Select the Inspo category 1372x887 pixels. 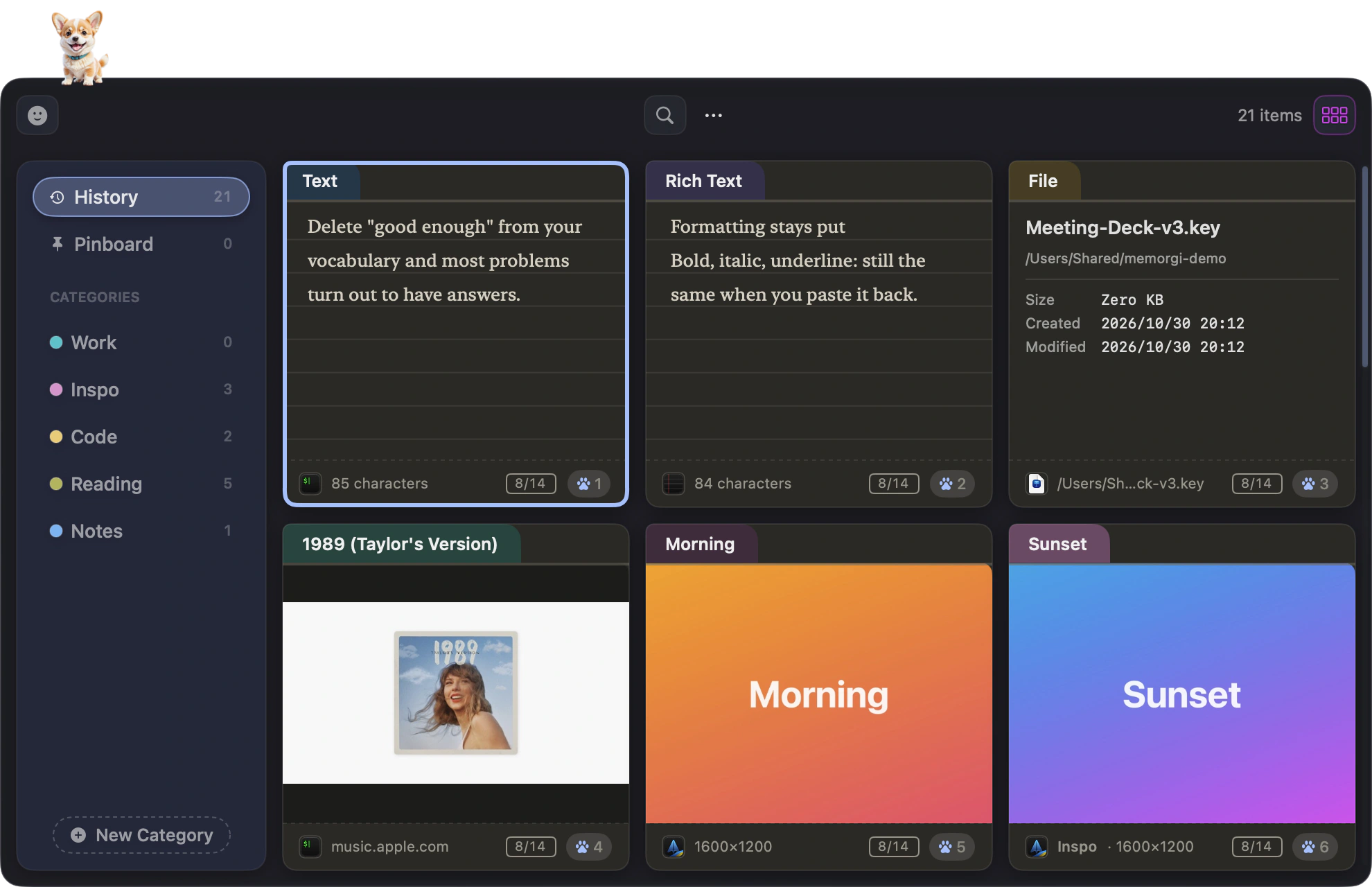pyautogui.click(x=141, y=389)
